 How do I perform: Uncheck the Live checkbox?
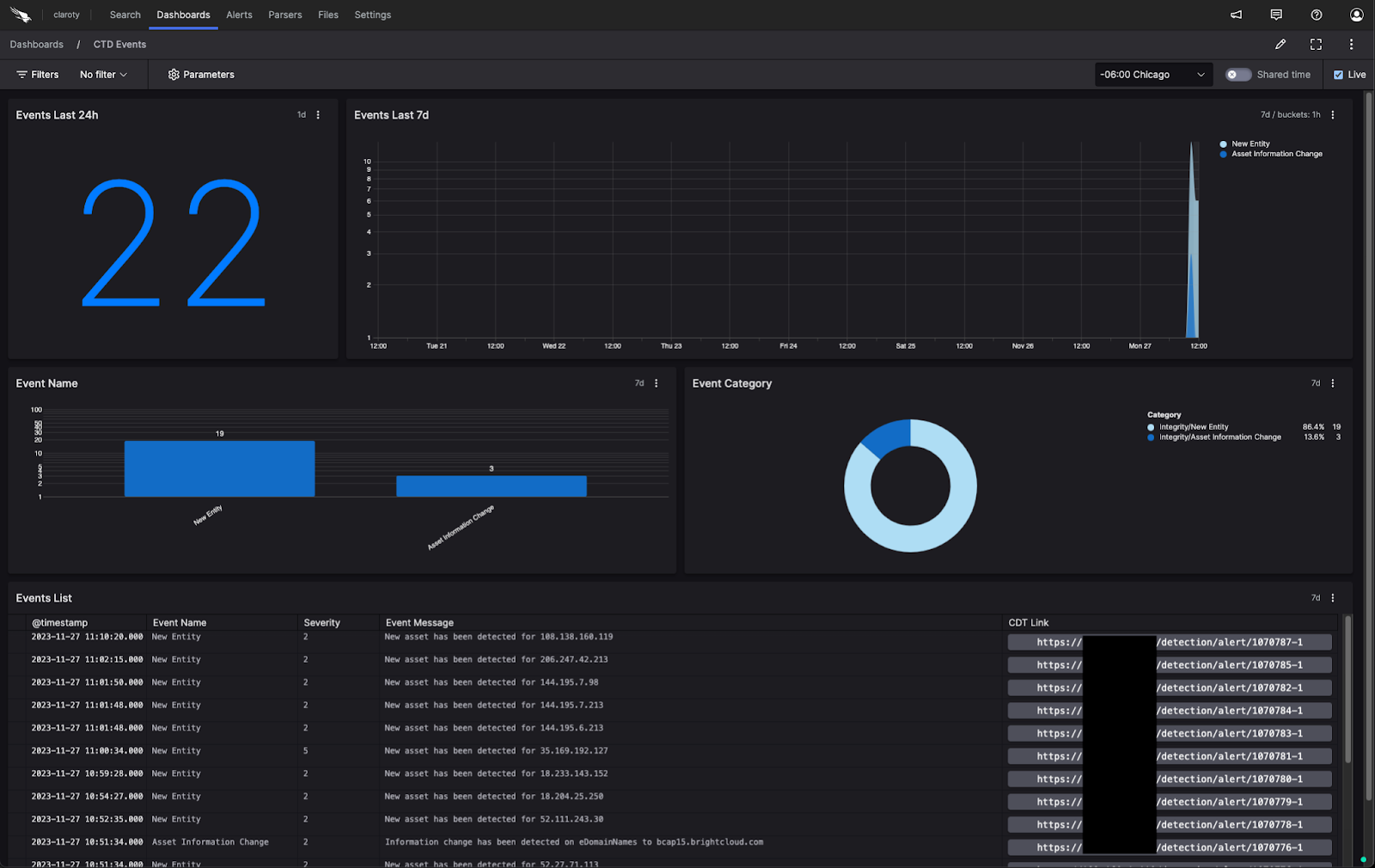tap(1338, 75)
